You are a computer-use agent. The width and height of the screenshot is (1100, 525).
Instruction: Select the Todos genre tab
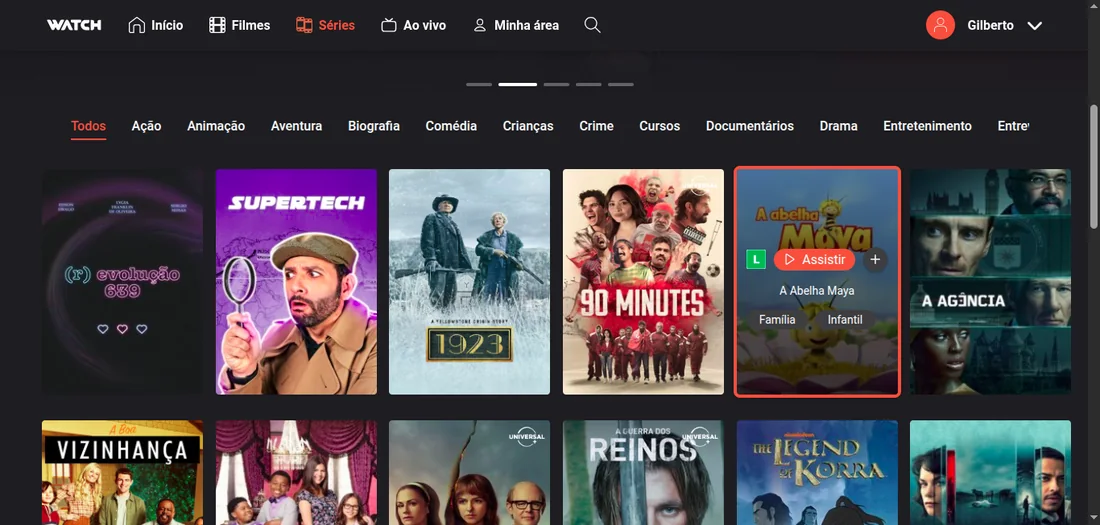coord(88,126)
